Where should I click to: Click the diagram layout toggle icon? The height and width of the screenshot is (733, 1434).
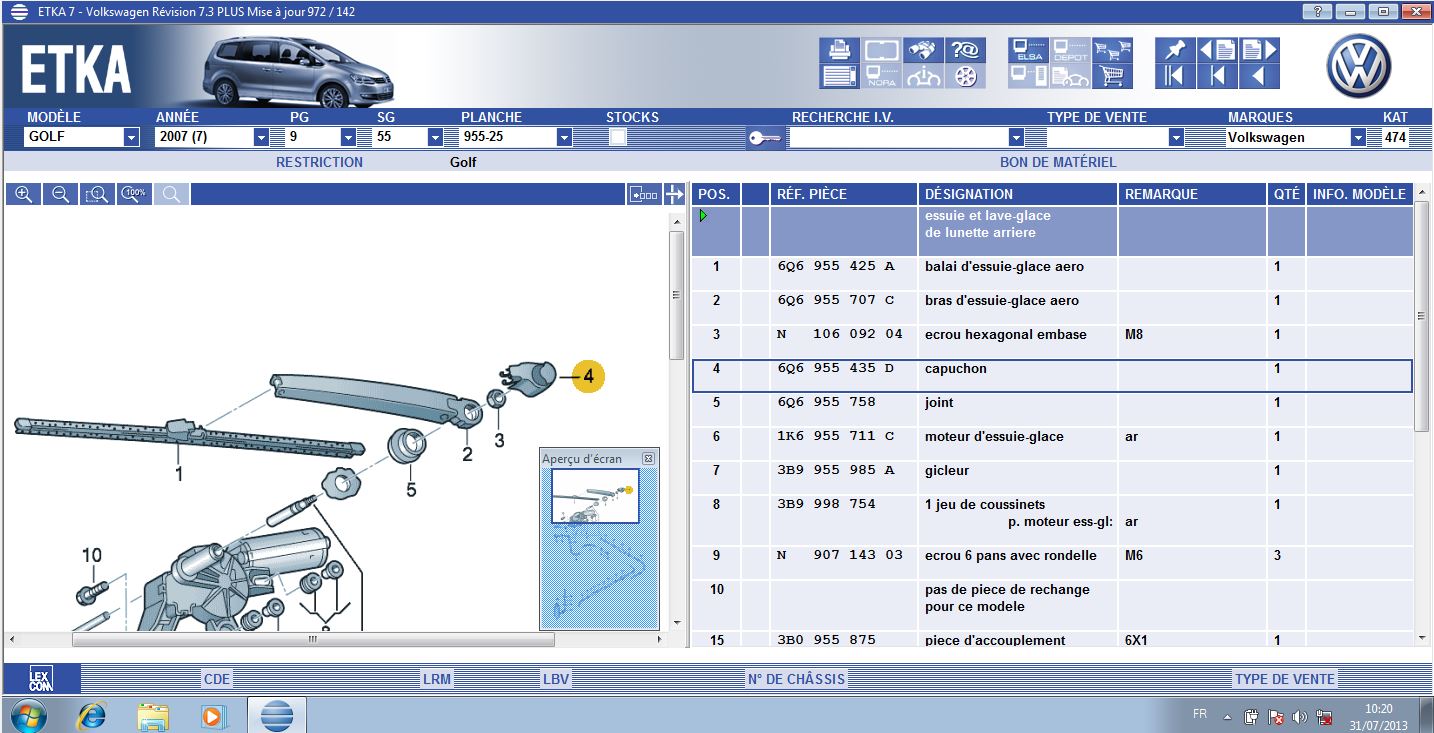coord(643,194)
